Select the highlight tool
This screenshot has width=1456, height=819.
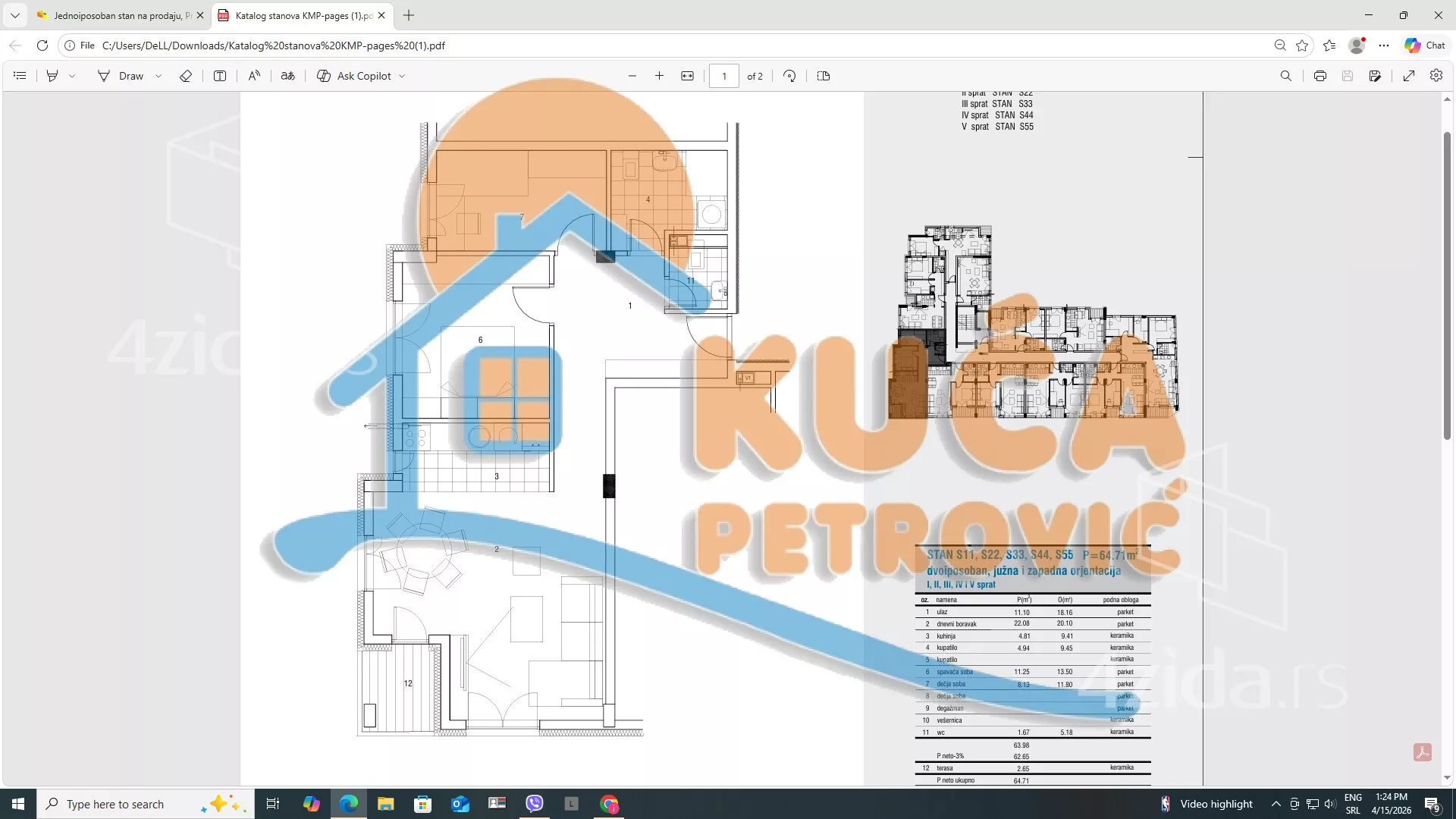[x=52, y=76]
